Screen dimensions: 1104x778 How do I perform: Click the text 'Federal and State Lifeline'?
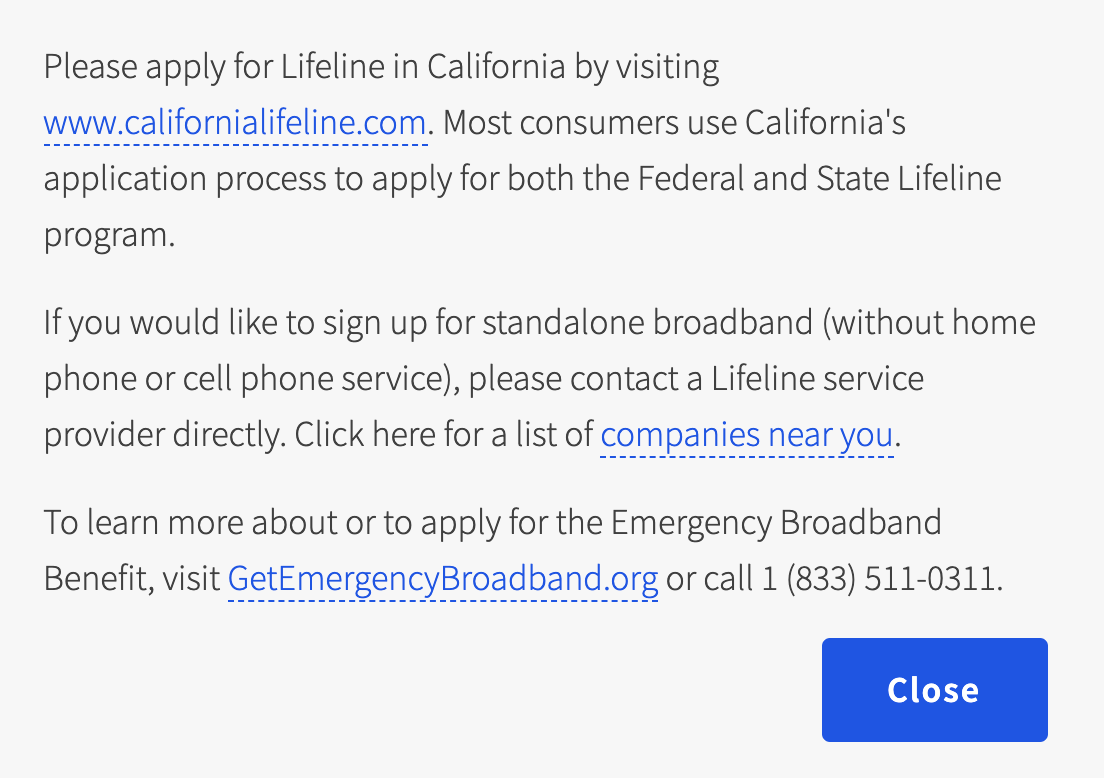820,179
